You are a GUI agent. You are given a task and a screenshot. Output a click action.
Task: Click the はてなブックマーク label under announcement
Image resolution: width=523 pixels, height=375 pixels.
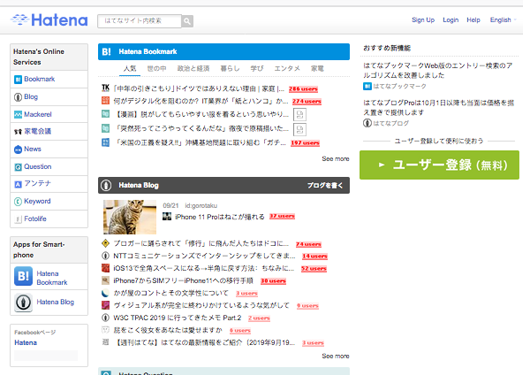(x=400, y=86)
